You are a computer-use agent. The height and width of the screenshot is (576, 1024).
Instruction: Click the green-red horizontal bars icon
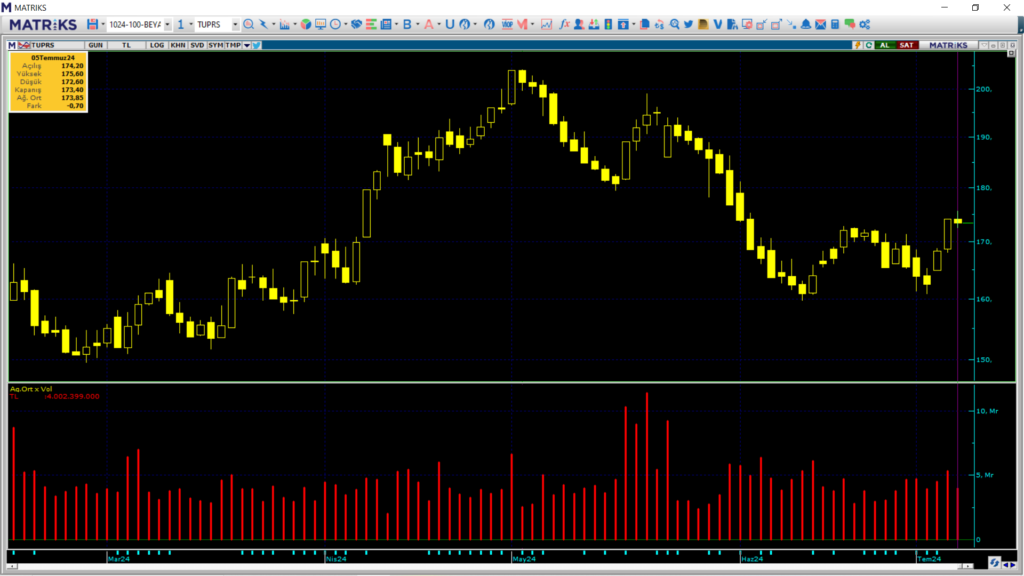[x=371, y=24]
